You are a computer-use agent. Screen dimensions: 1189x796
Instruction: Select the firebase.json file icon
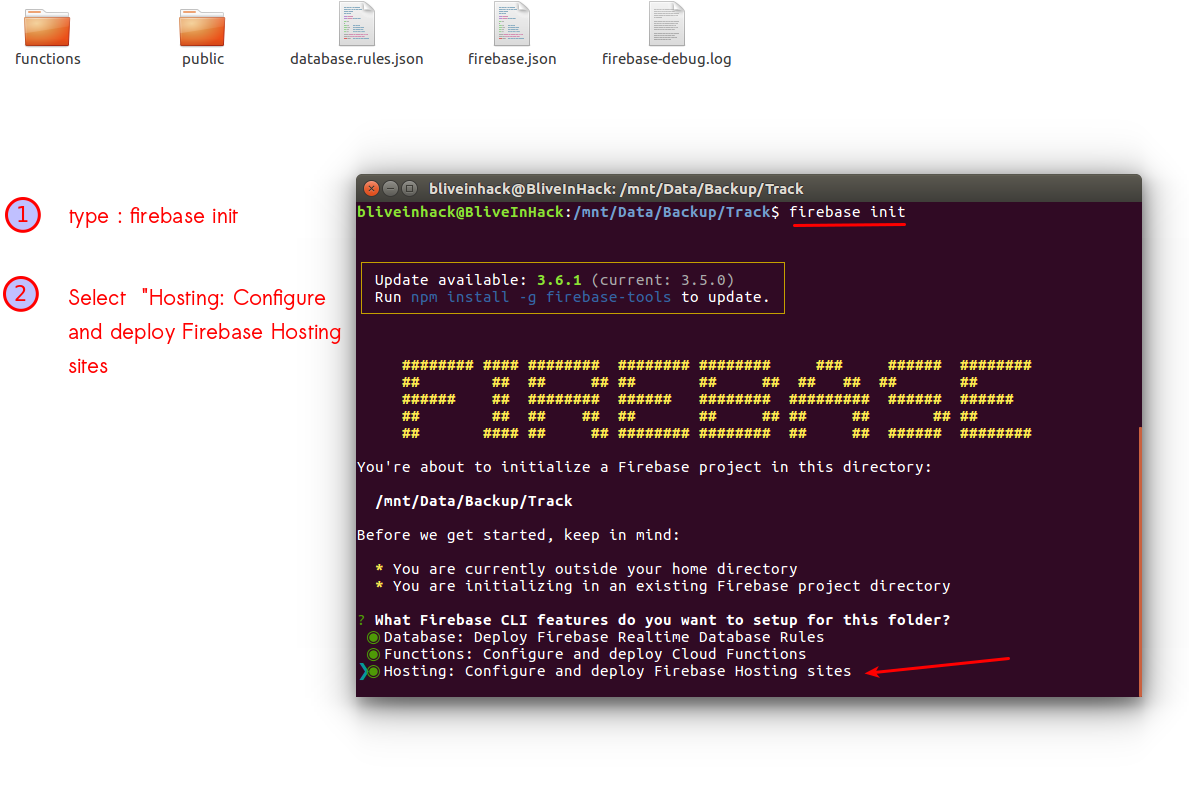(512, 24)
